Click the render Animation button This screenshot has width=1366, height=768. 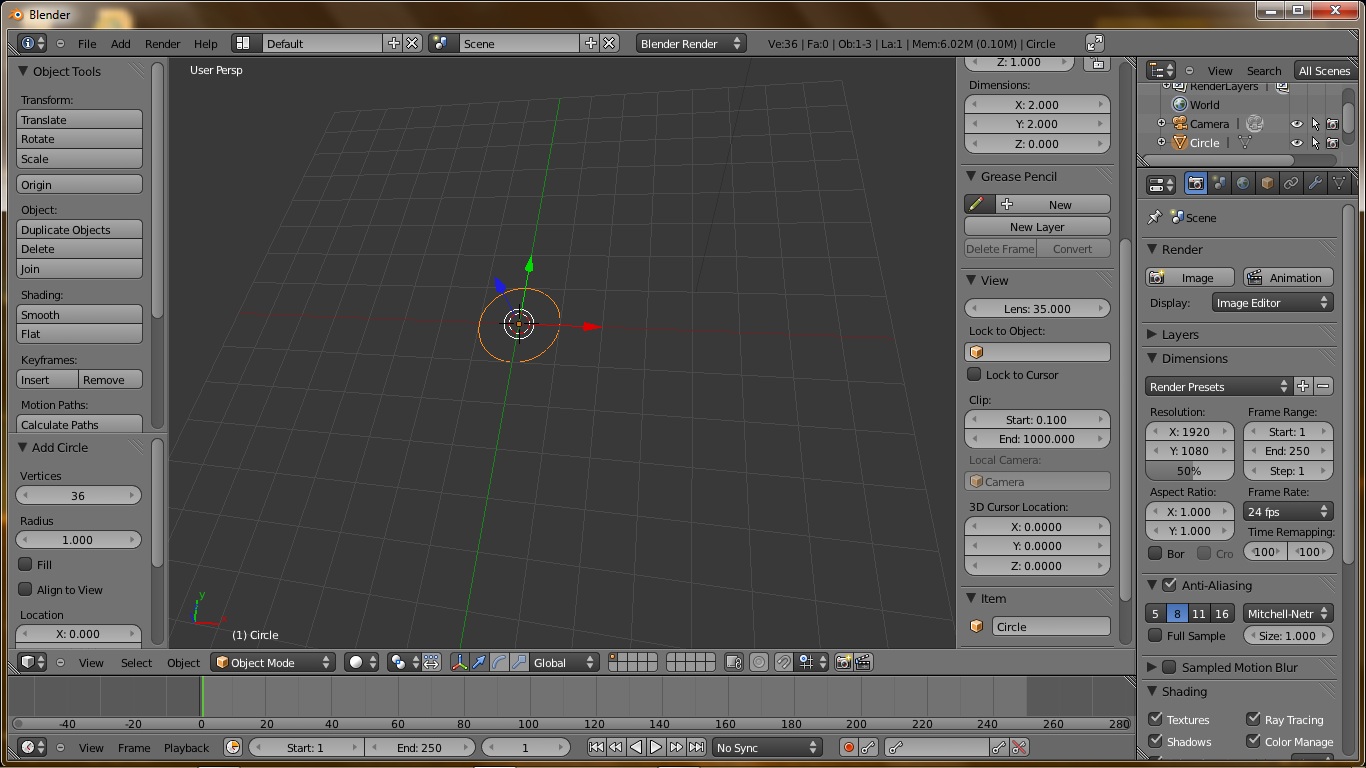click(x=1288, y=277)
